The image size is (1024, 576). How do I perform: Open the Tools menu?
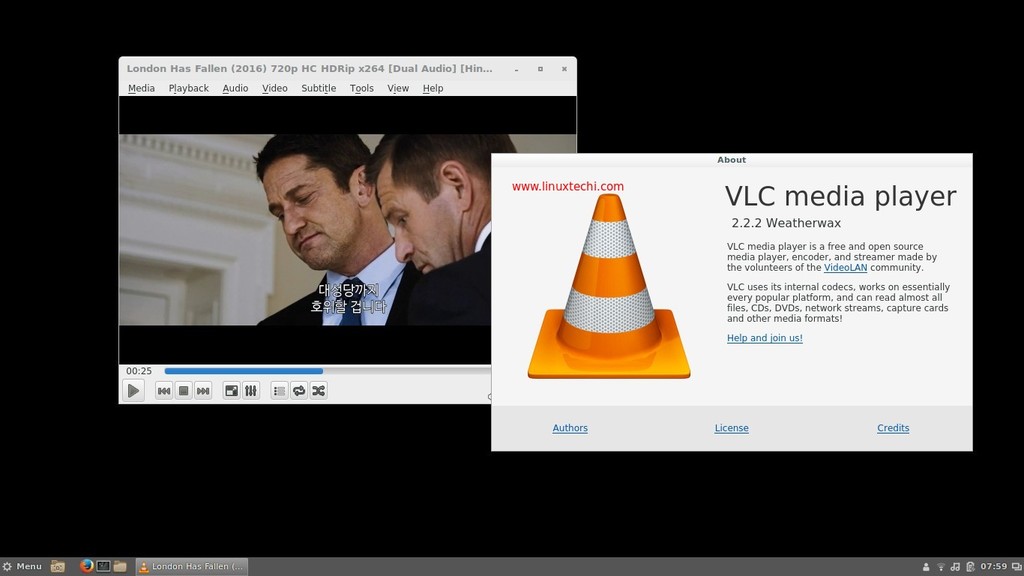click(362, 88)
